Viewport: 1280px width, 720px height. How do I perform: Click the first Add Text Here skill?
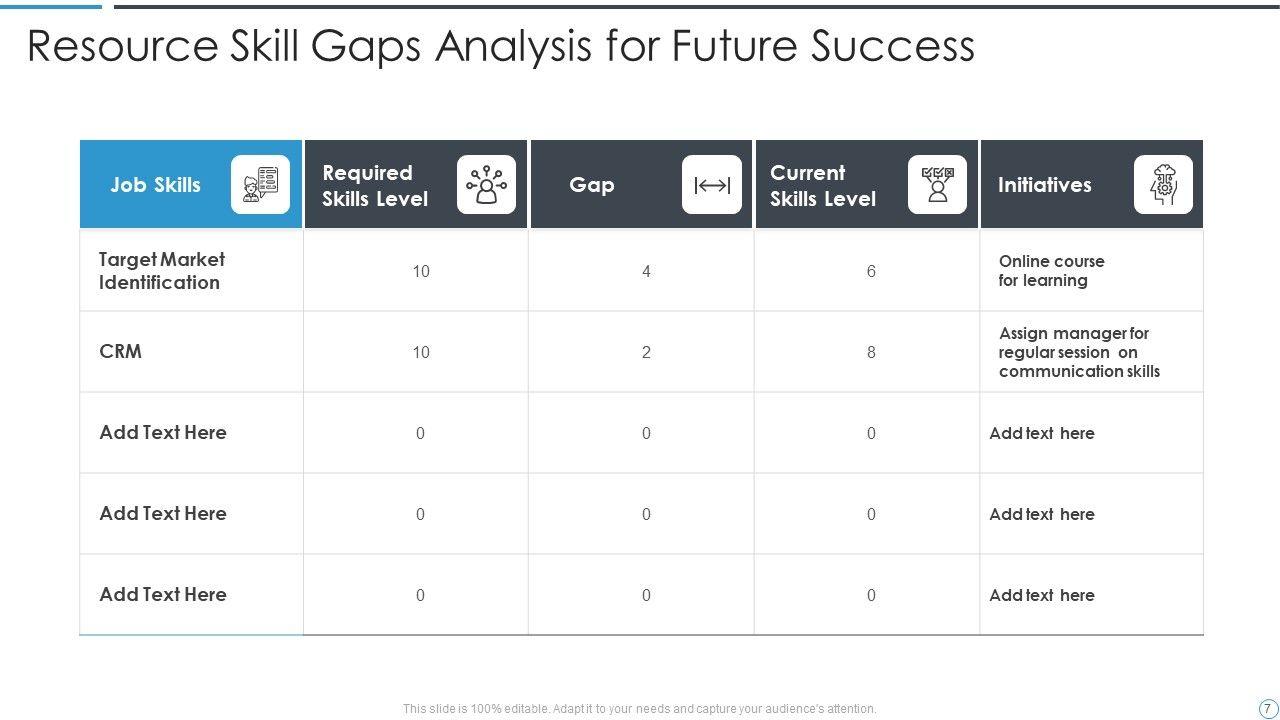tap(163, 432)
